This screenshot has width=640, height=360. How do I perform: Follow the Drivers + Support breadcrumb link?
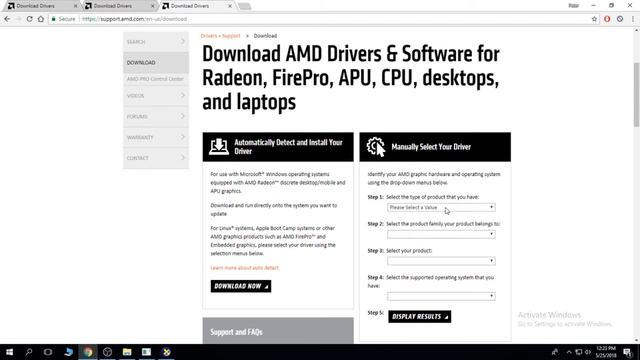pyautogui.click(x=220, y=36)
